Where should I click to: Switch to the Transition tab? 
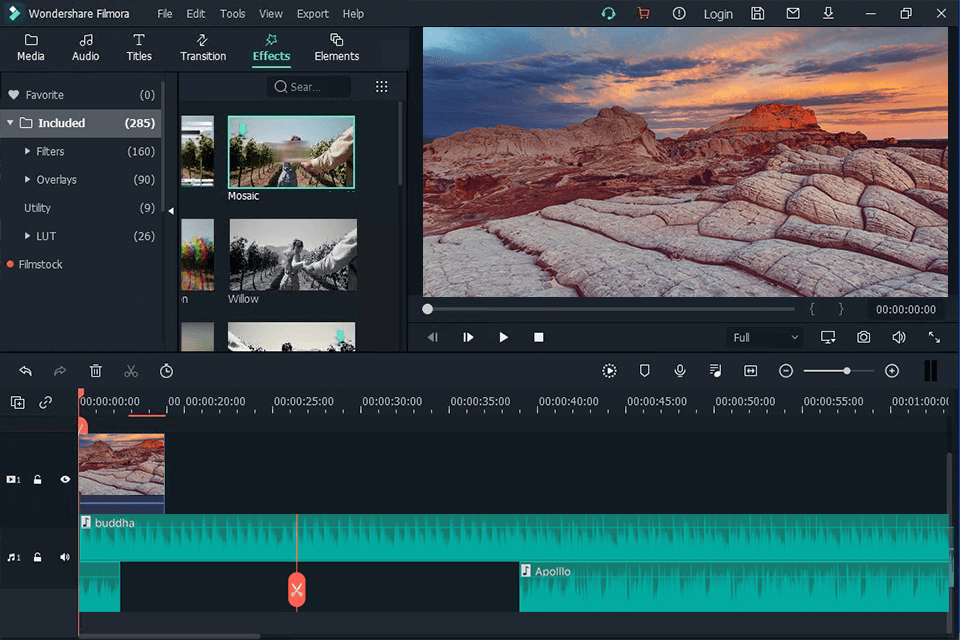click(x=203, y=48)
